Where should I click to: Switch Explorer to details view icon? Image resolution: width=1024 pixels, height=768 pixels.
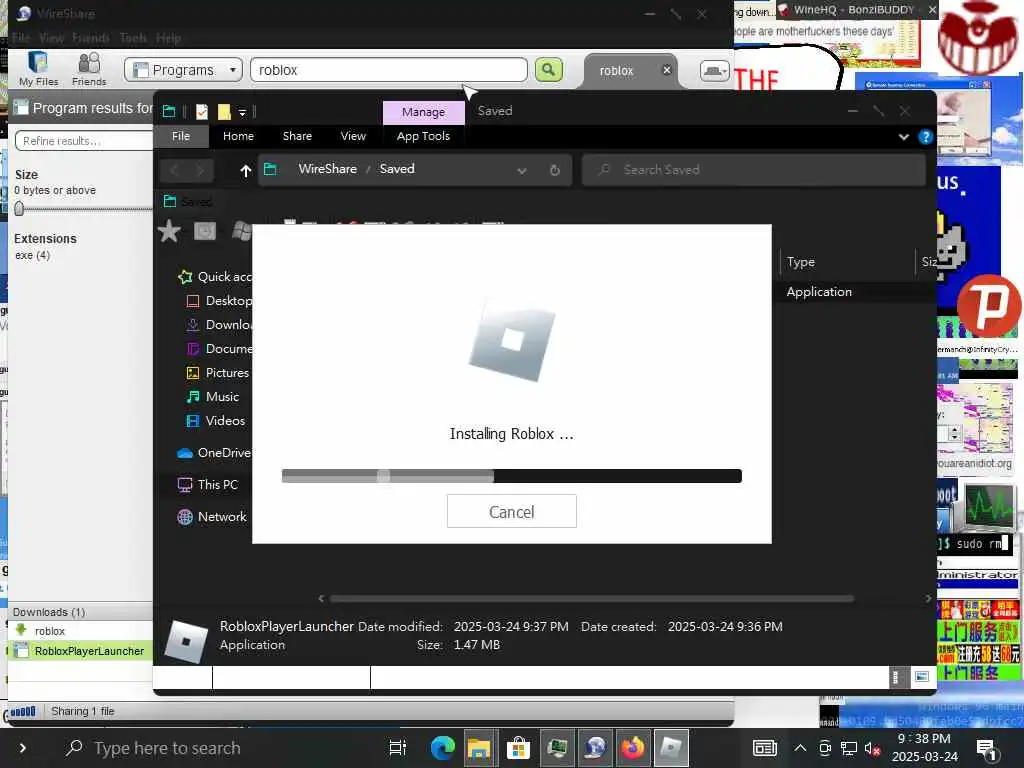(x=896, y=677)
